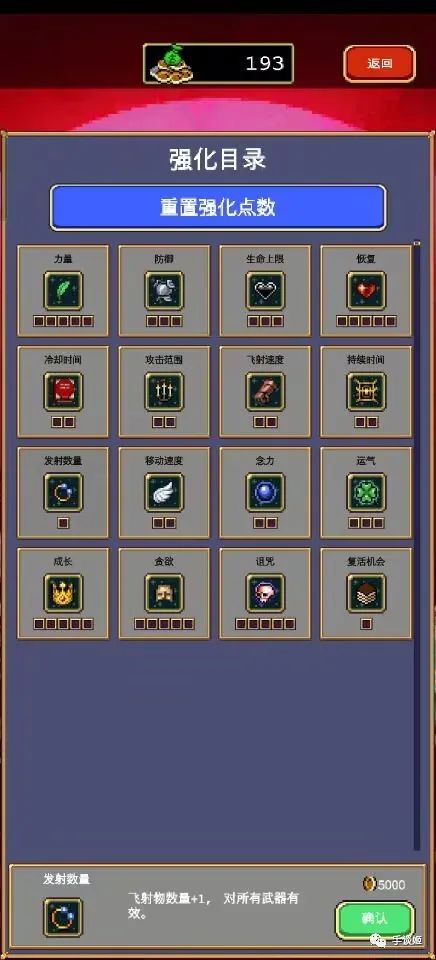Pick the 恢复 red heart power-up
436x960 pixels.
(366, 291)
